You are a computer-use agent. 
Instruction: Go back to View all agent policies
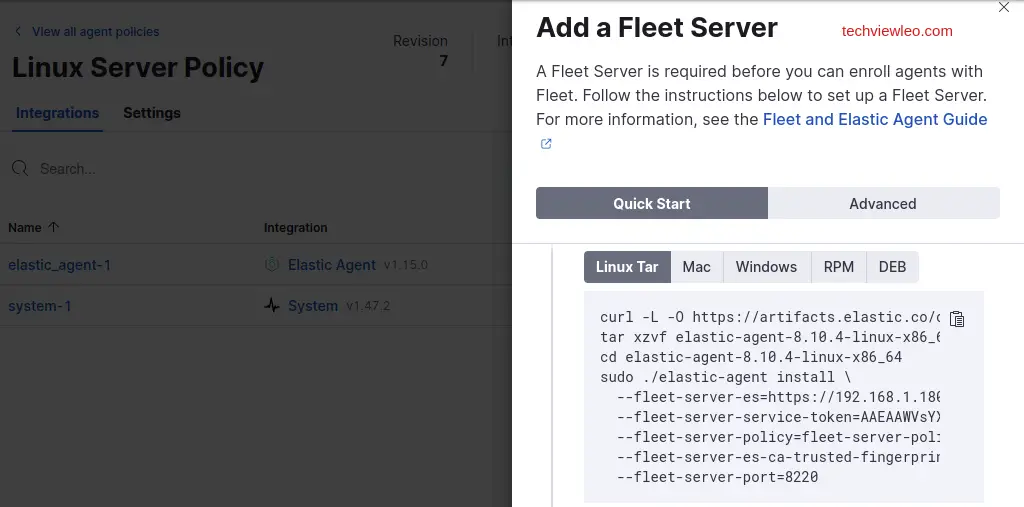pos(95,32)
